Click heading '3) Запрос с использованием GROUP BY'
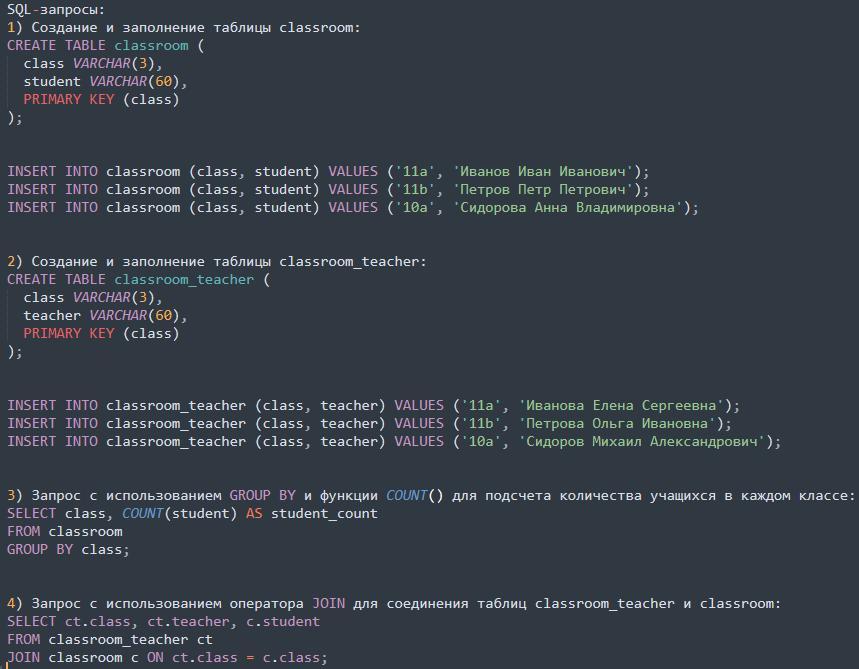 (431, 495)
